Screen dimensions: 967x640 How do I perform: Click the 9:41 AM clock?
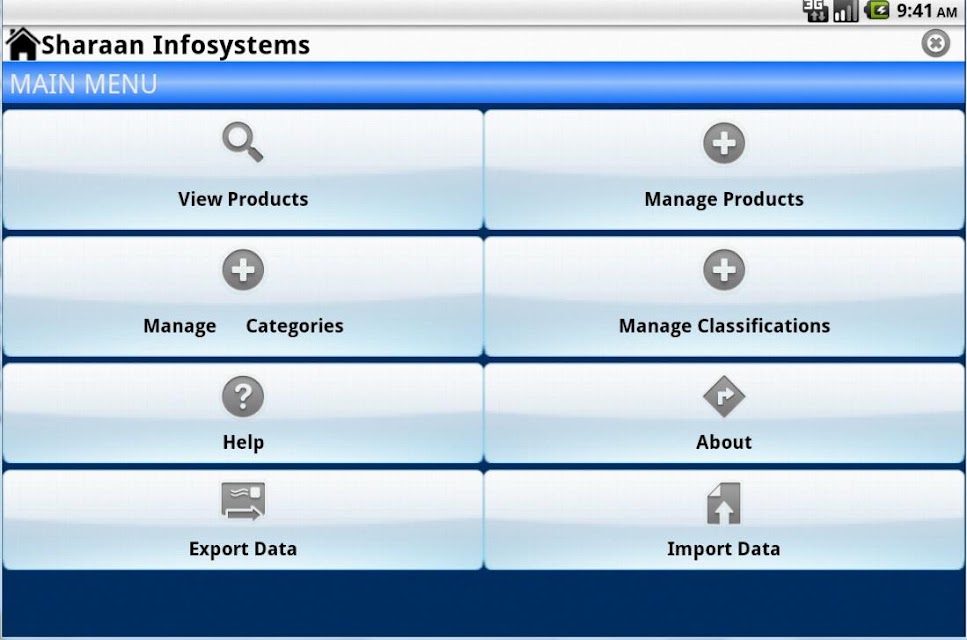[x=927, y=10]
